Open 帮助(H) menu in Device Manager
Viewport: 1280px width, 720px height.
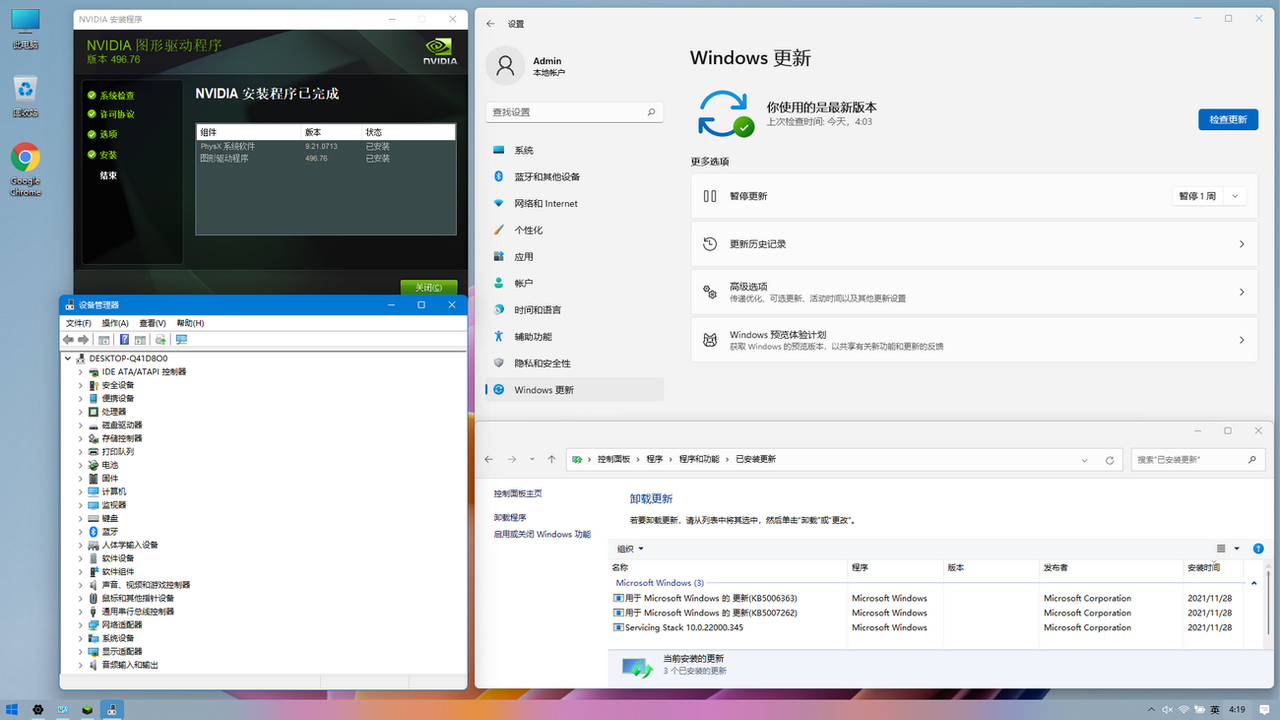pos(190,323)
